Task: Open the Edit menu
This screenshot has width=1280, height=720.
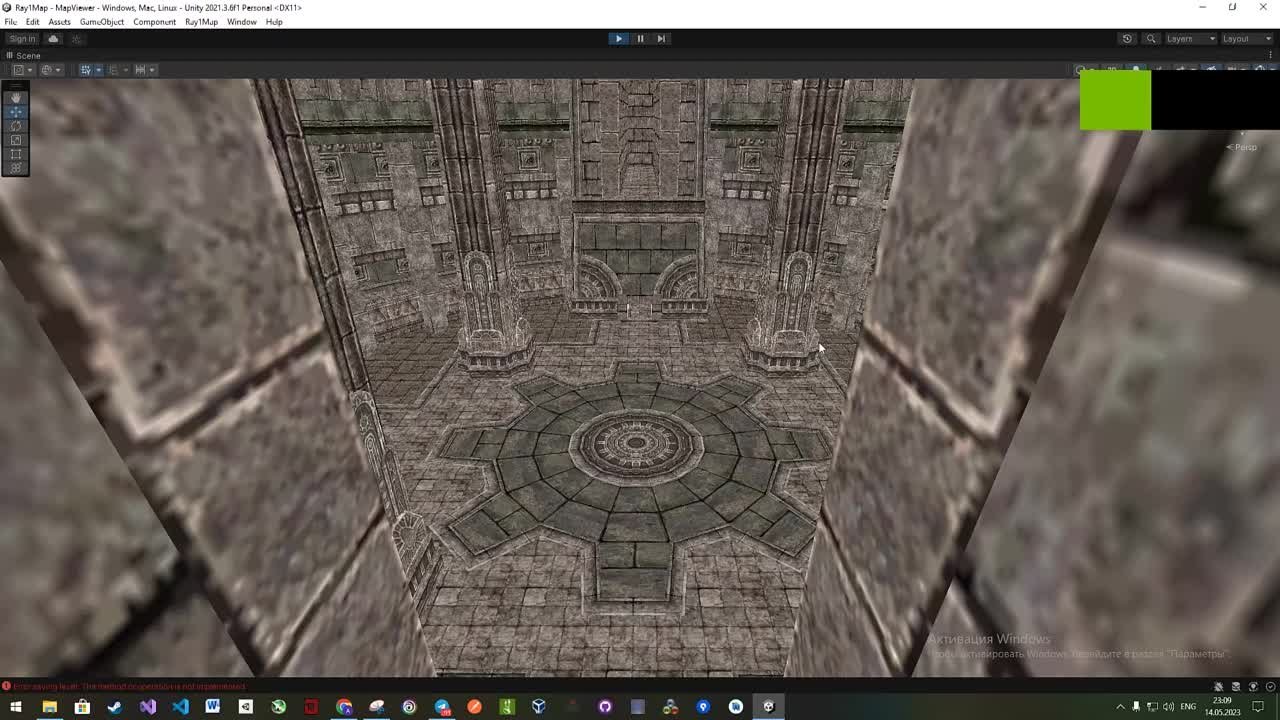Action: point(33,22)
